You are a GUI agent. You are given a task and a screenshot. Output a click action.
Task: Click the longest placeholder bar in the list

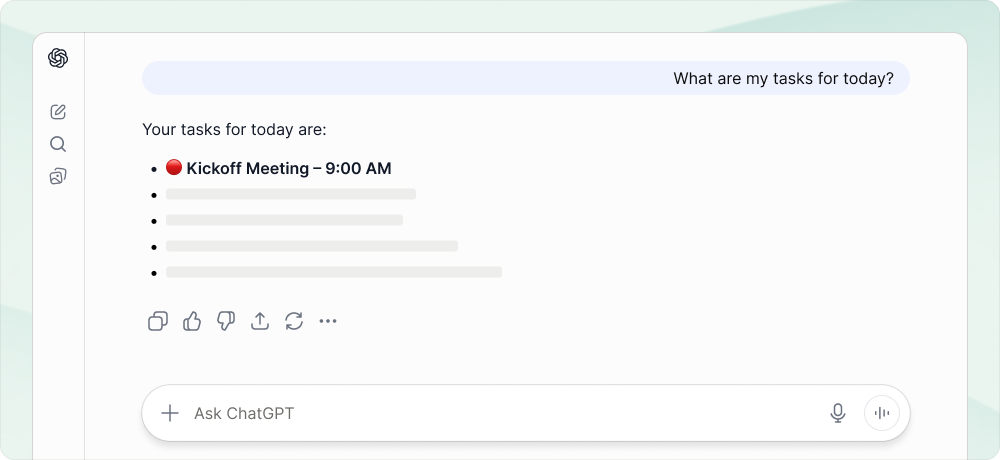(x=334, y=272)
